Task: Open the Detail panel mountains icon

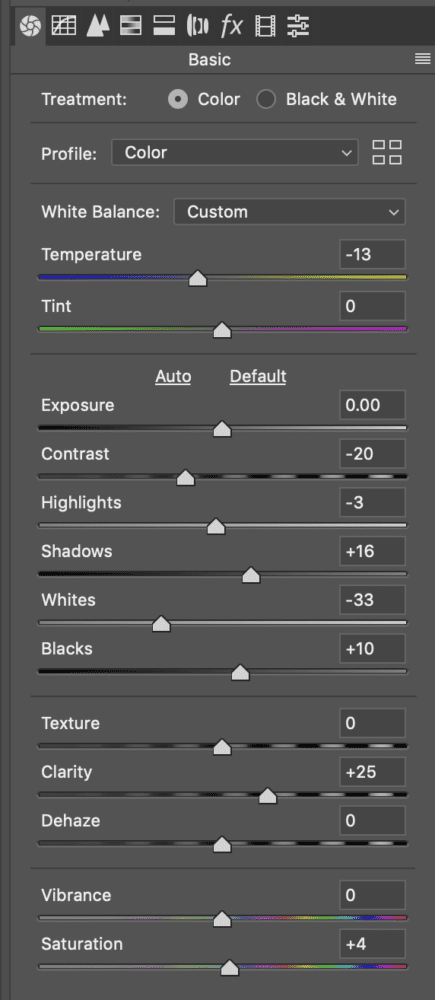Action: point(97,26)
